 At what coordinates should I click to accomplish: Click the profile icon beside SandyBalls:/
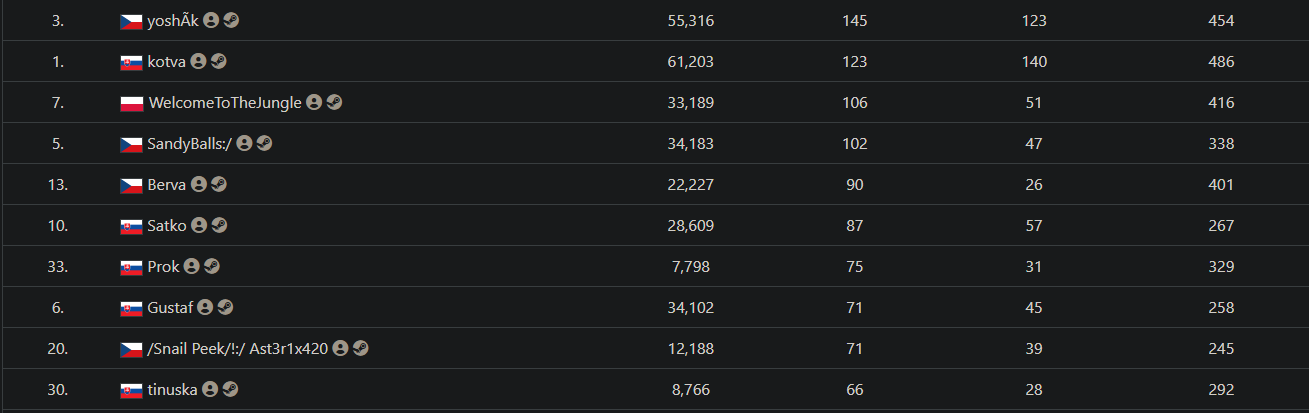(x=244, y=144)
